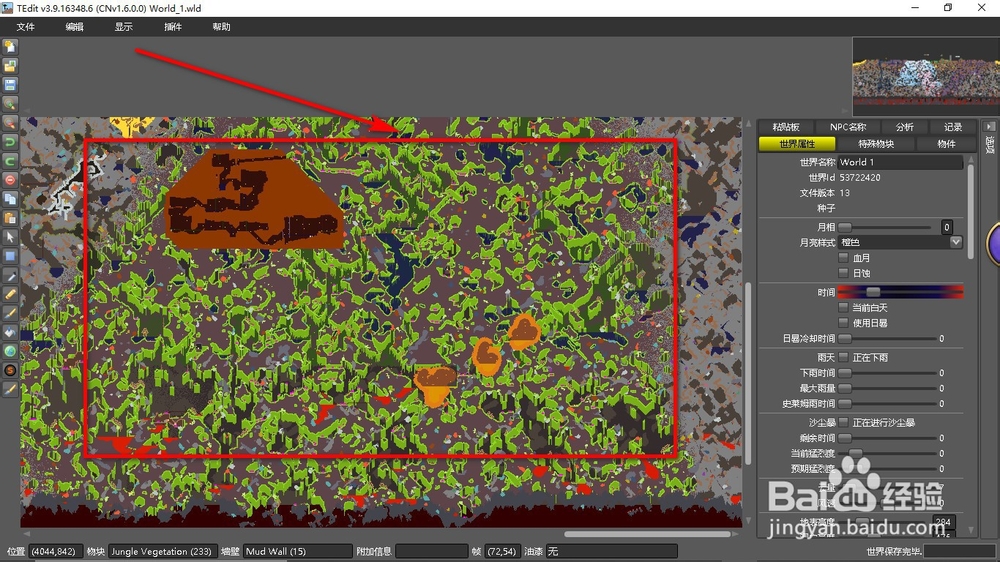Screen dimensions: 1000x562
Task: Select the Brush tool
Action: click(10, 313)
